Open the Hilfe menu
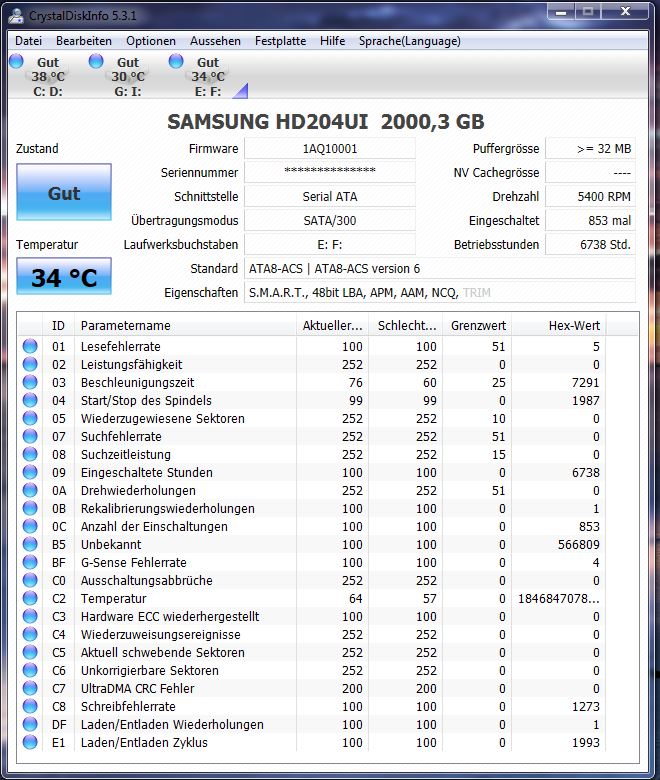The width and height of the screenshot is (660, 780). click(332, 41)
